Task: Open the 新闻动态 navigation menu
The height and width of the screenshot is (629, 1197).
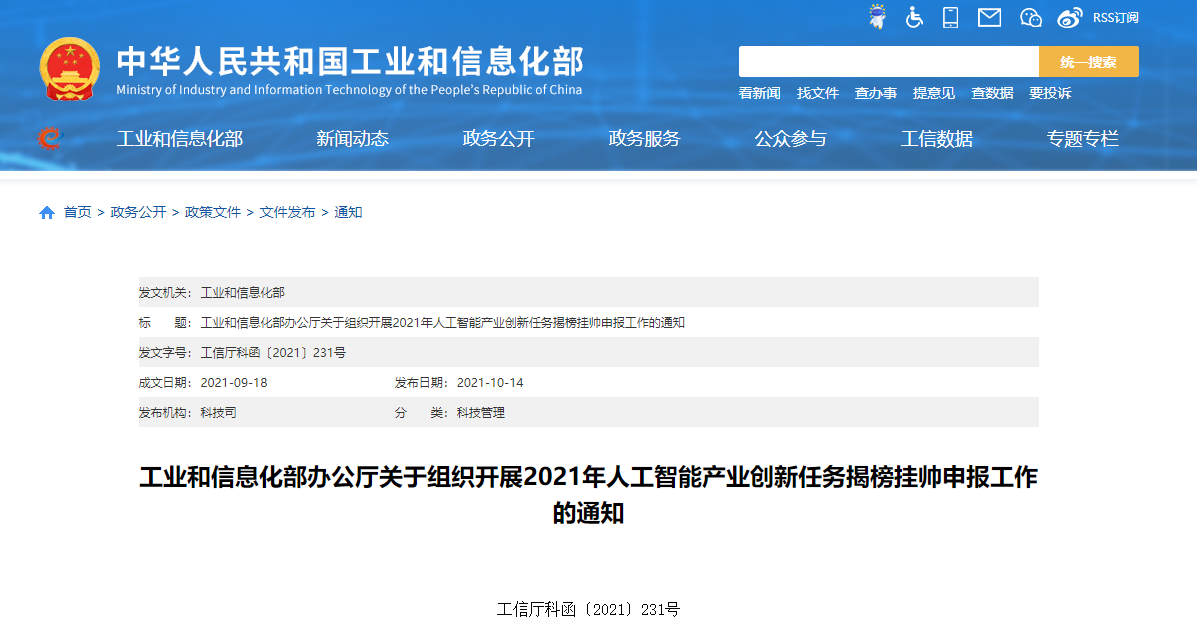Action: tap(352, 139)
